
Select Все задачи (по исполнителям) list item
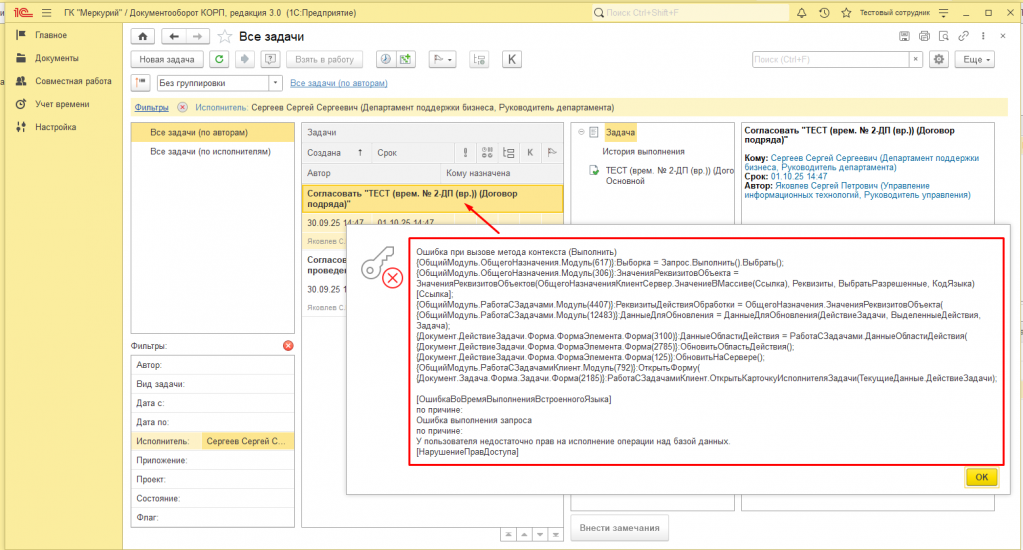coord(210,152)
